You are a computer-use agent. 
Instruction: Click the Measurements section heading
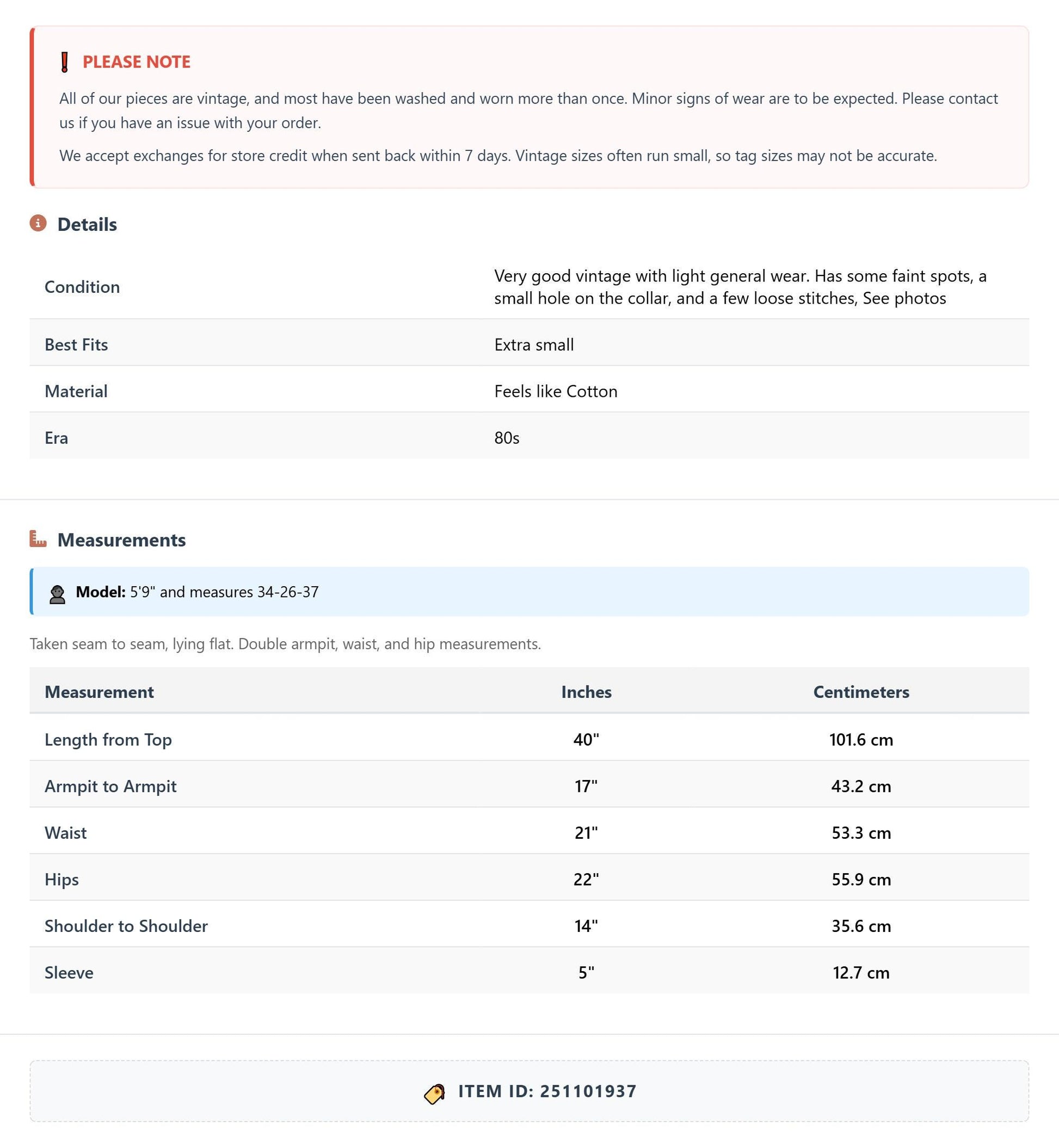click(121, 540)
